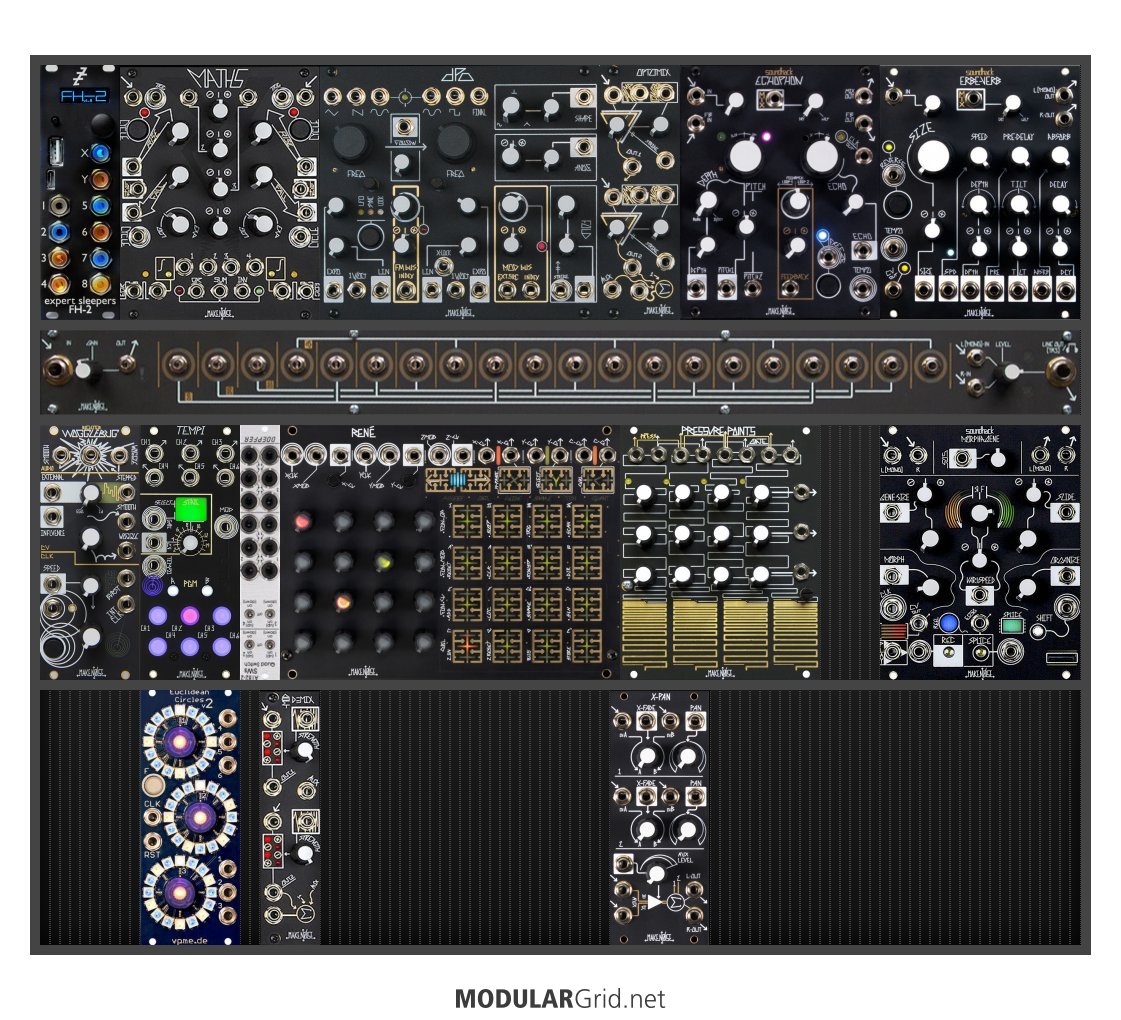Adjust the Absorb knob on Erbe-Verb

click(x=1060, y=156)
